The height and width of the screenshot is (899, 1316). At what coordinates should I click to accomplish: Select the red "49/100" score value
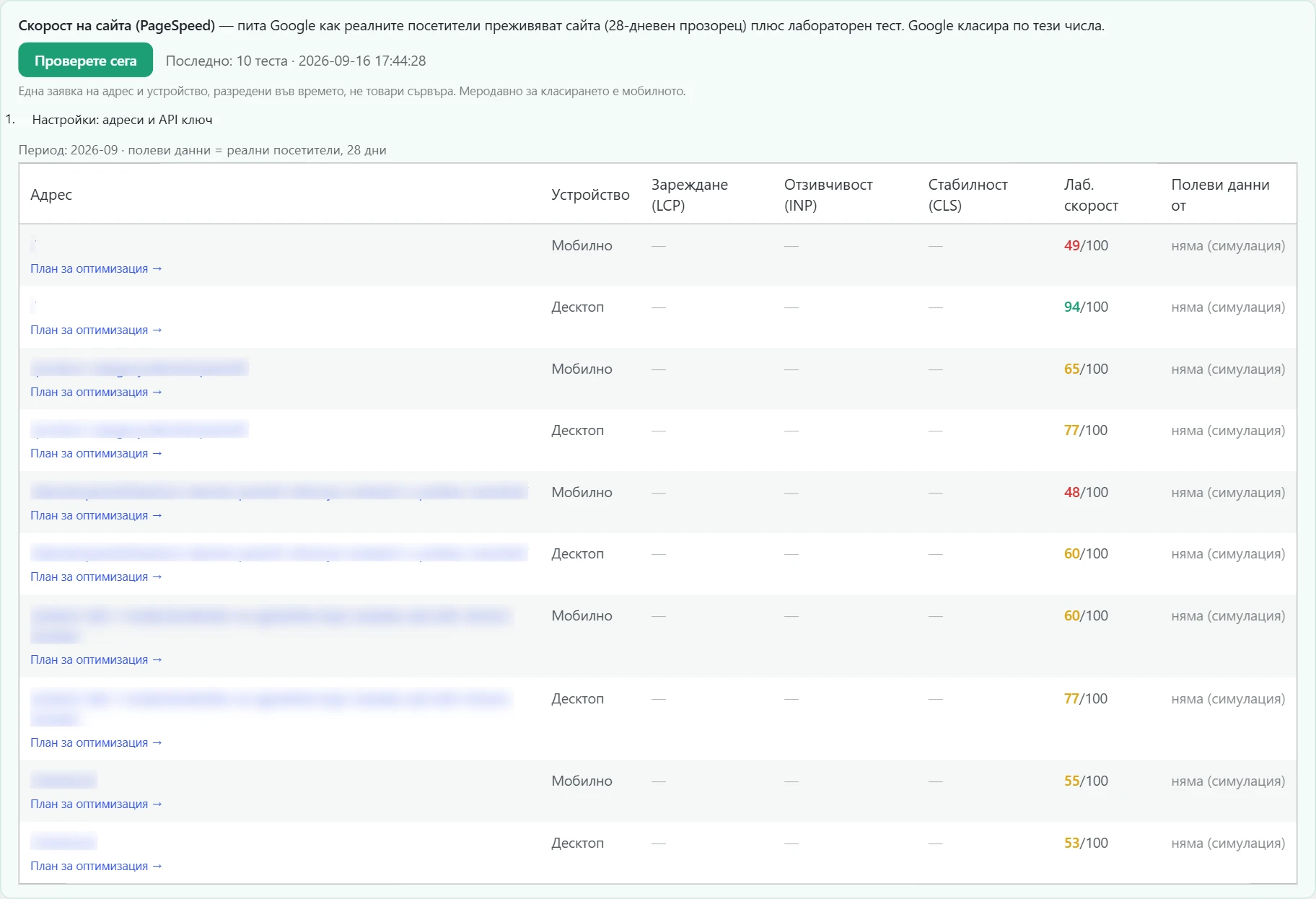(1086, 245)
